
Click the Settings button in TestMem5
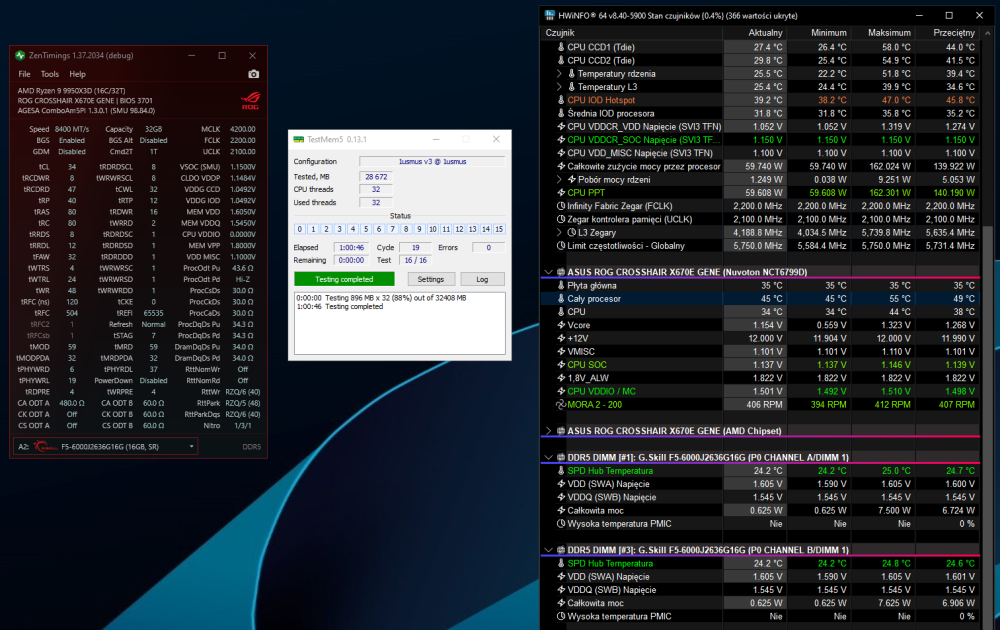click(430, 279)
